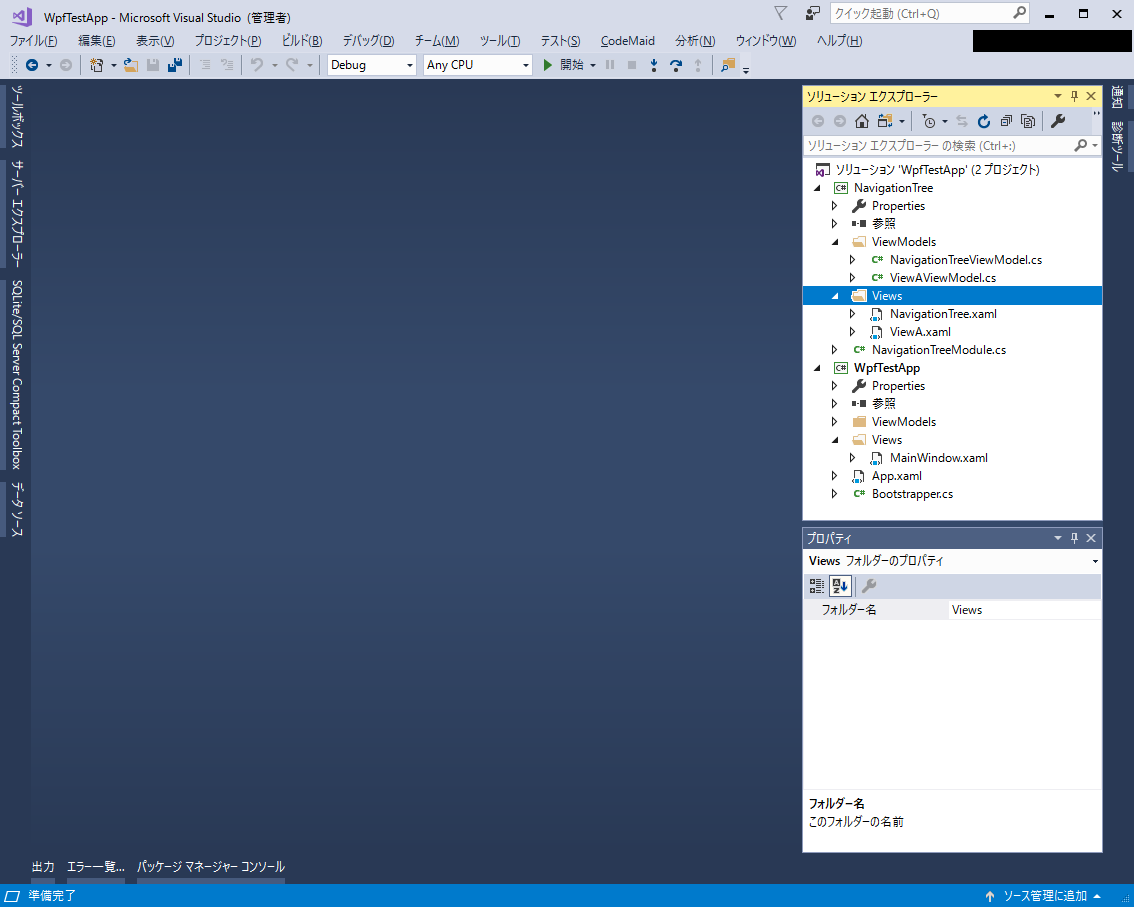Click the New Project toolbar icon
Screen dimensions: 1134x907
coord(96,65)
